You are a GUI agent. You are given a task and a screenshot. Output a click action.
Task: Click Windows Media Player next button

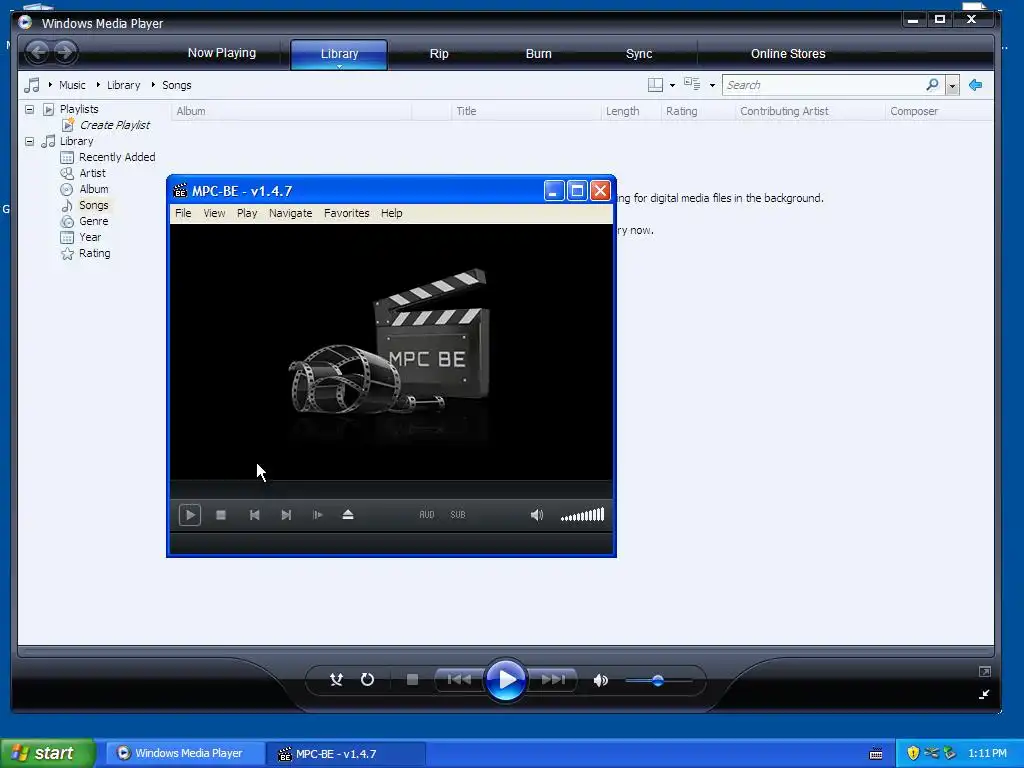[552, 680]
